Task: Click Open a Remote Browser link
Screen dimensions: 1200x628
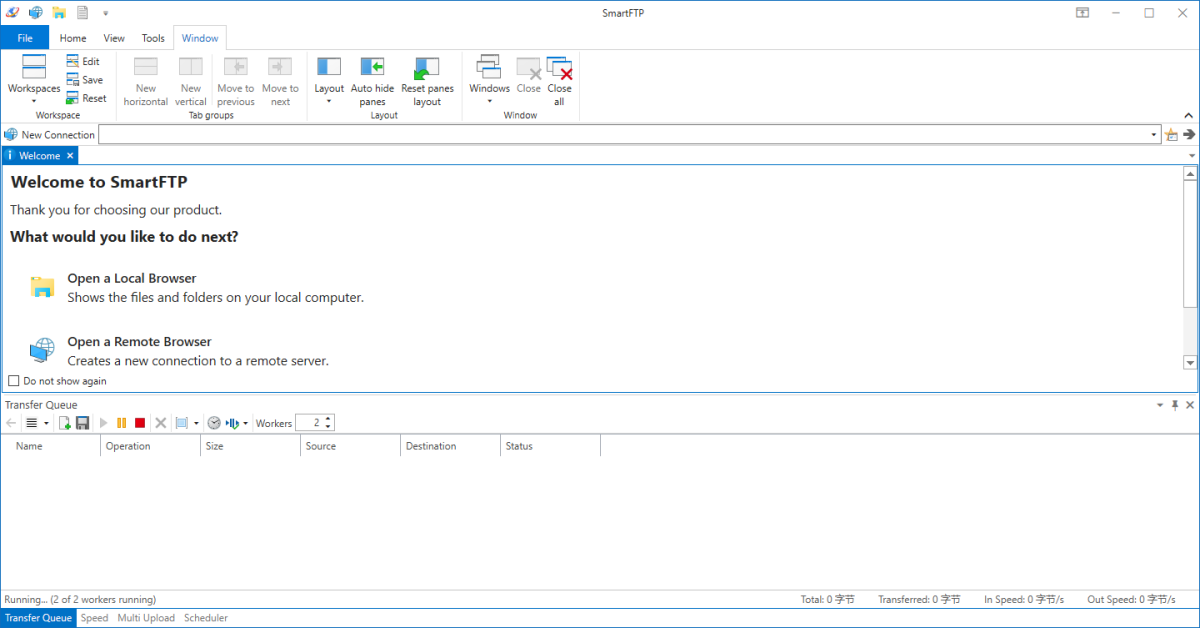Action: click(139, 341)
